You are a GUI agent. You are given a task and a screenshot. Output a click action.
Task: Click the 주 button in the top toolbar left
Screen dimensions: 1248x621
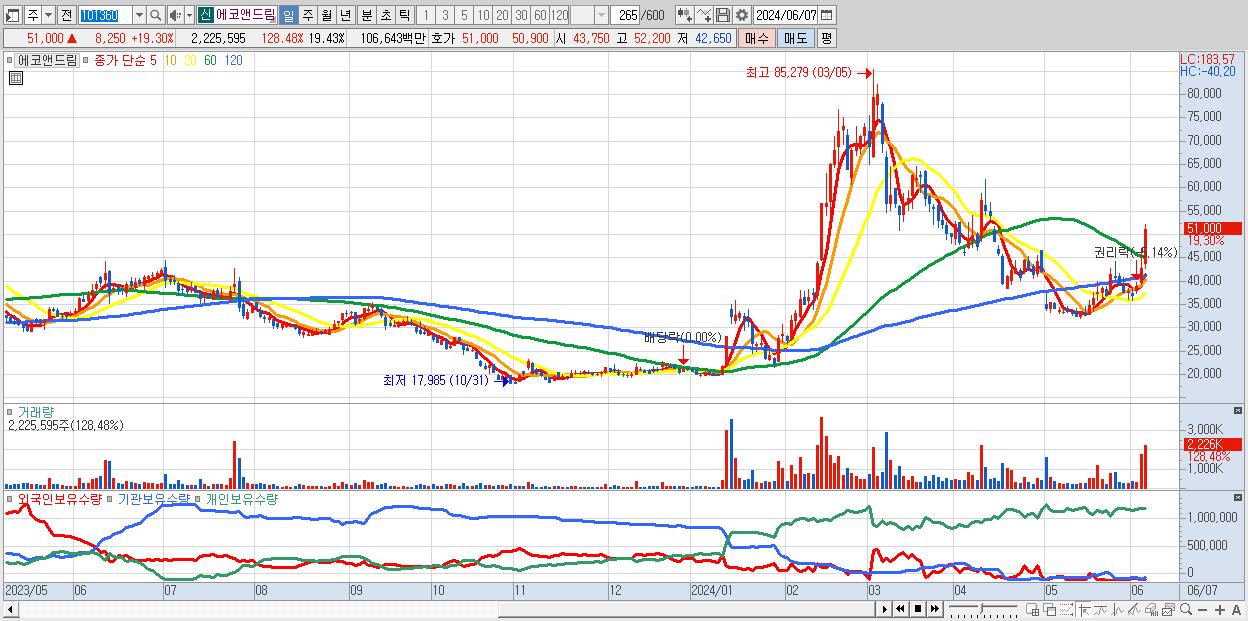tap(33, 15)
